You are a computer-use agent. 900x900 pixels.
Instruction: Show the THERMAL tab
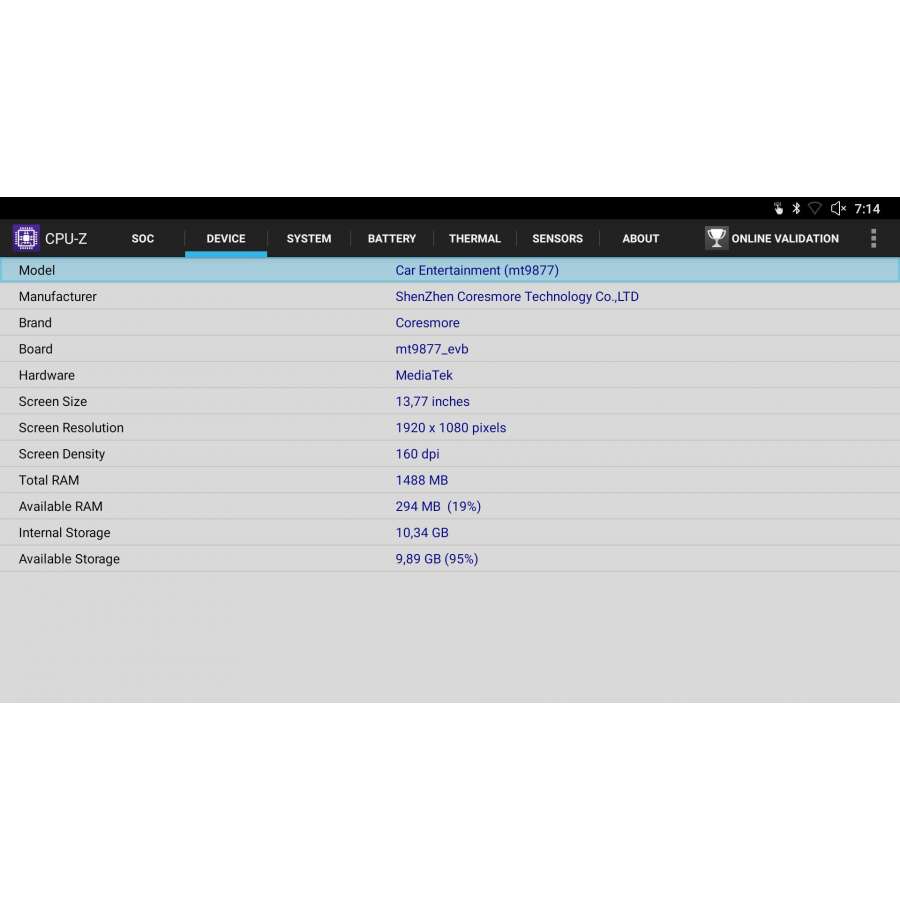[475, 238]
